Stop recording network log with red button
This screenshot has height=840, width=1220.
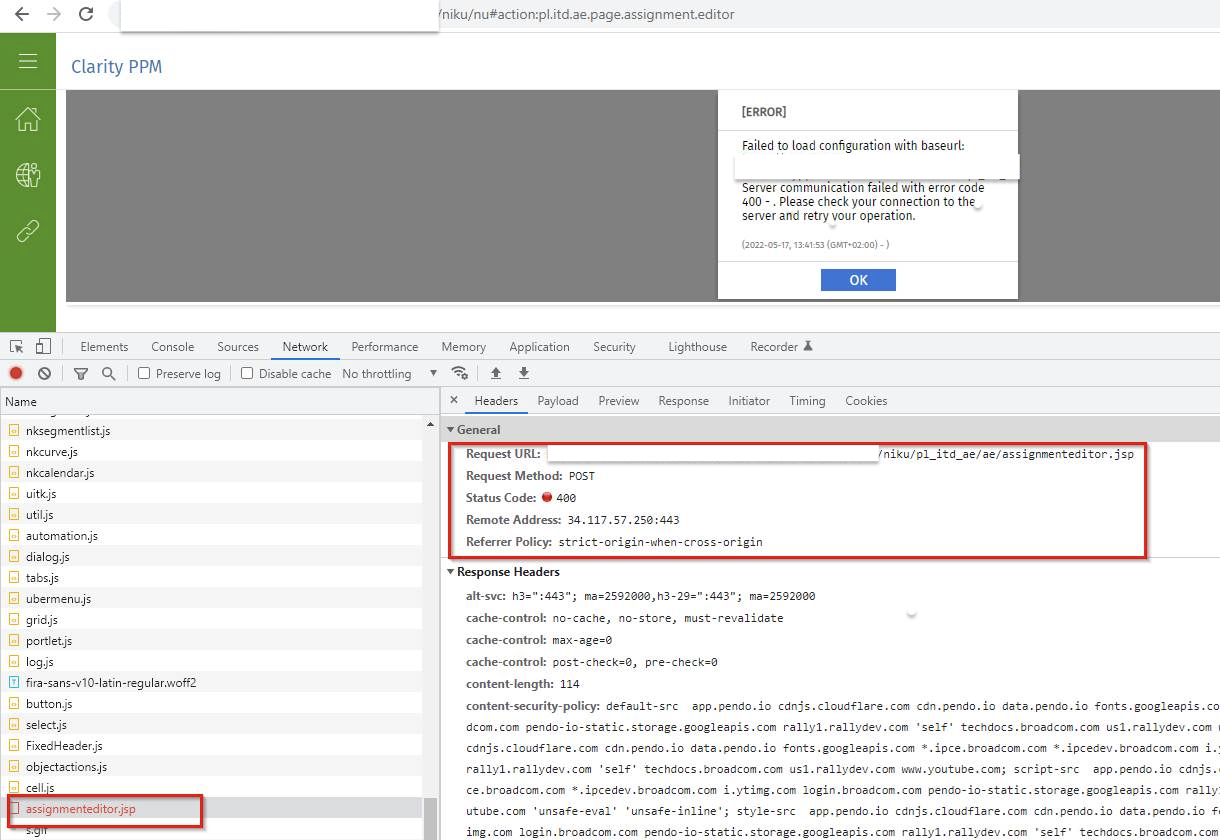16,373
